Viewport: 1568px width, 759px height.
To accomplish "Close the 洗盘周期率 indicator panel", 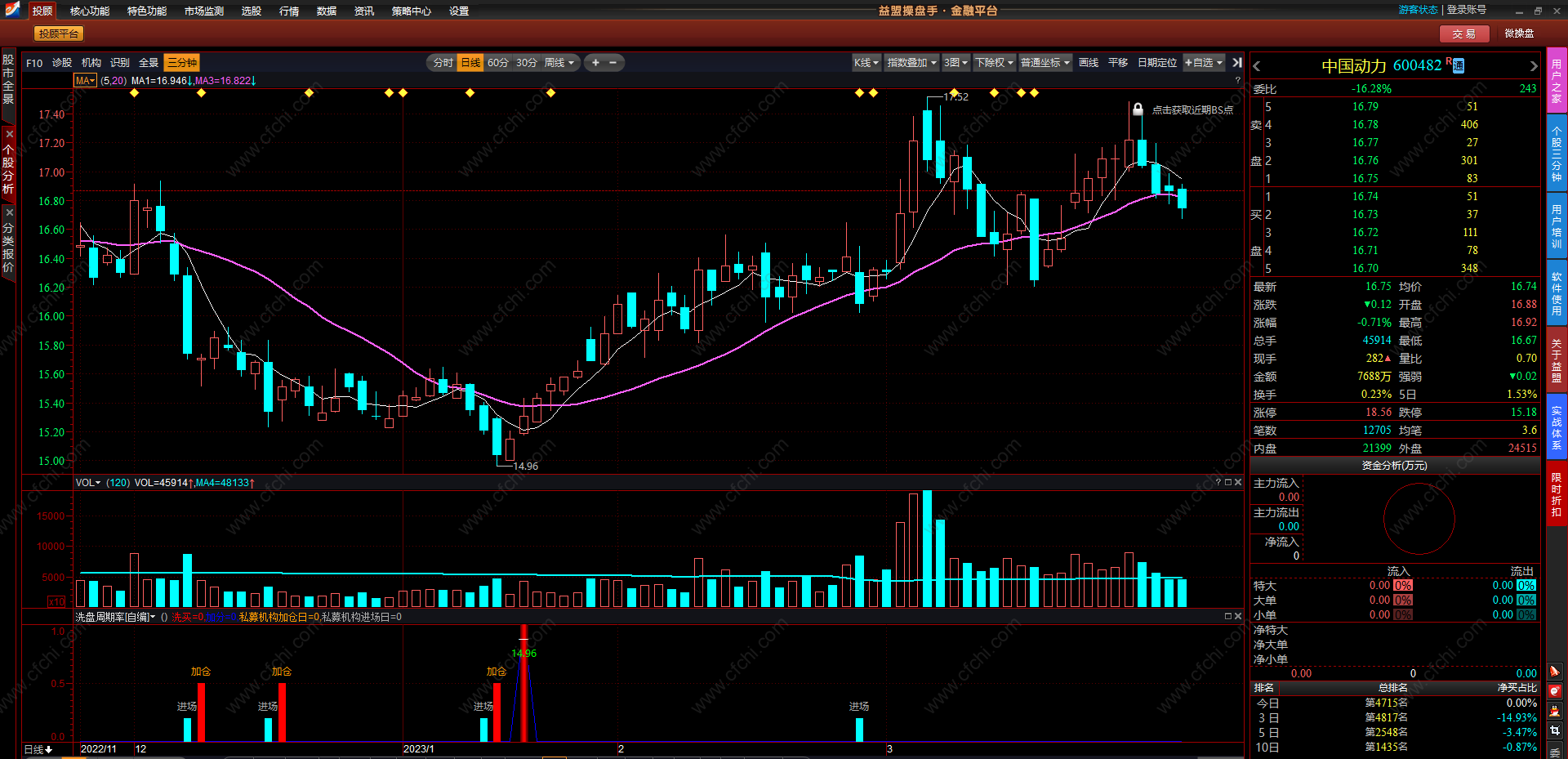I will click(1238, 616).
